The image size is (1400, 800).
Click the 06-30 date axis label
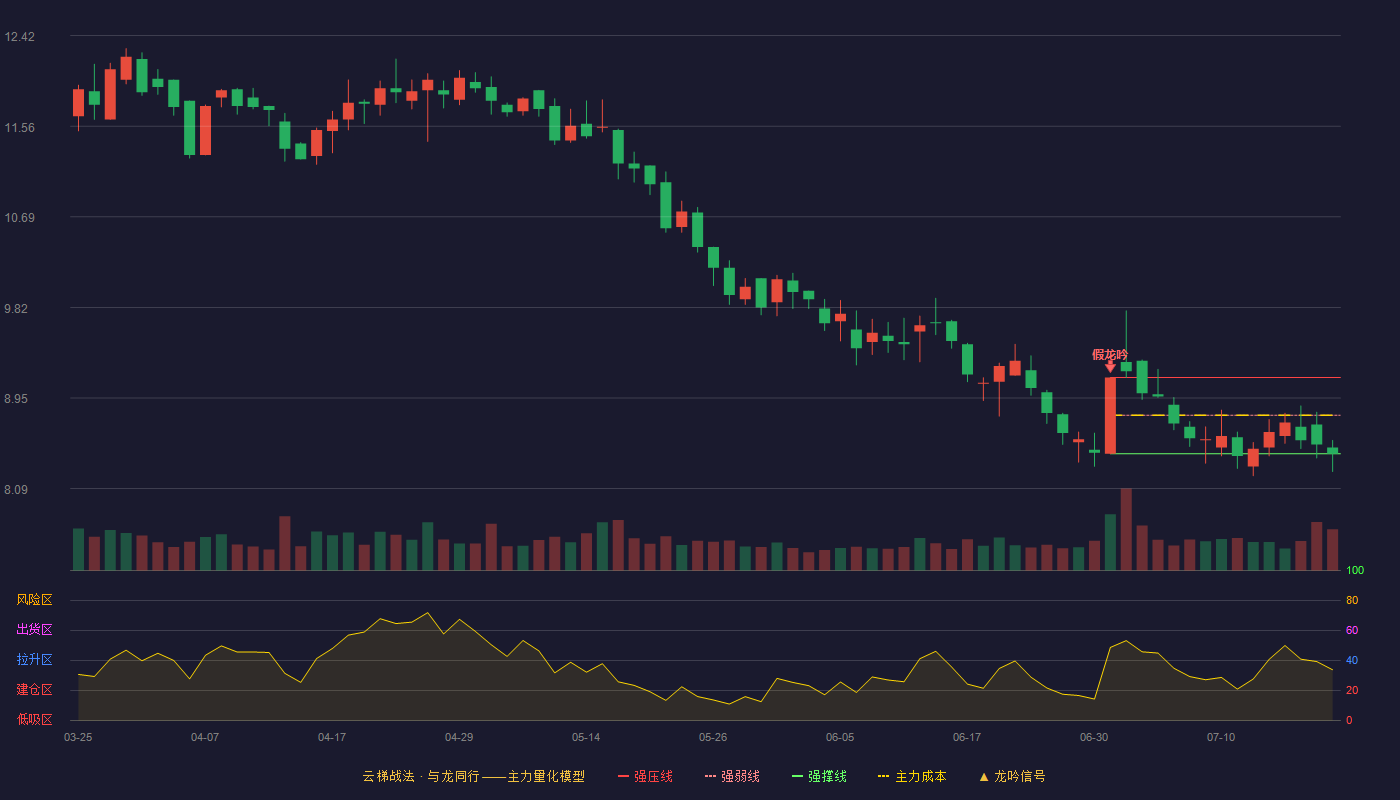coord(1094,737)
